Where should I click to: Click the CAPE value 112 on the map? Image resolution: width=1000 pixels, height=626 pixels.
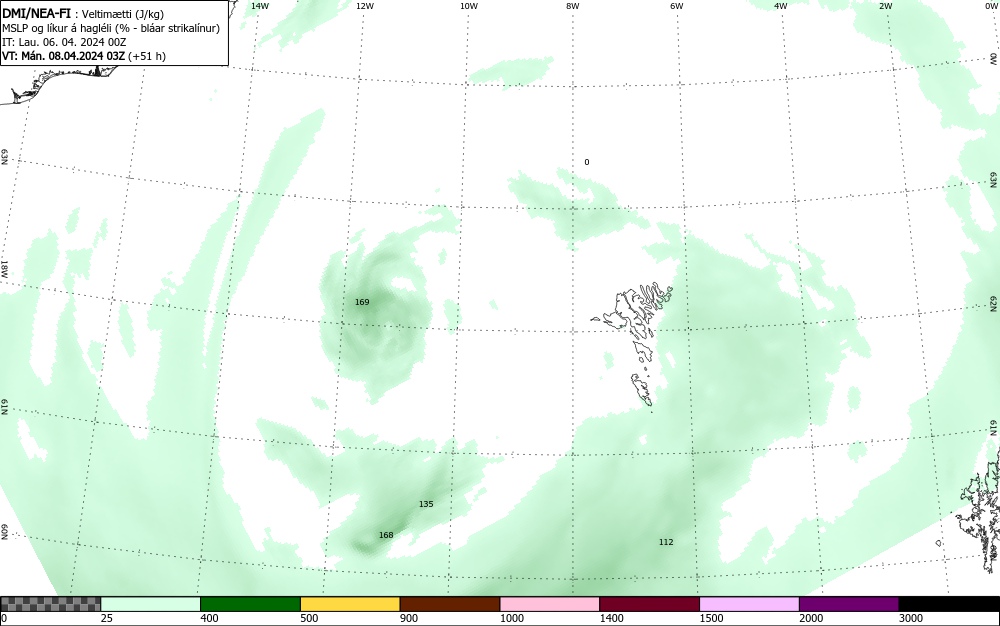point(666,542)
